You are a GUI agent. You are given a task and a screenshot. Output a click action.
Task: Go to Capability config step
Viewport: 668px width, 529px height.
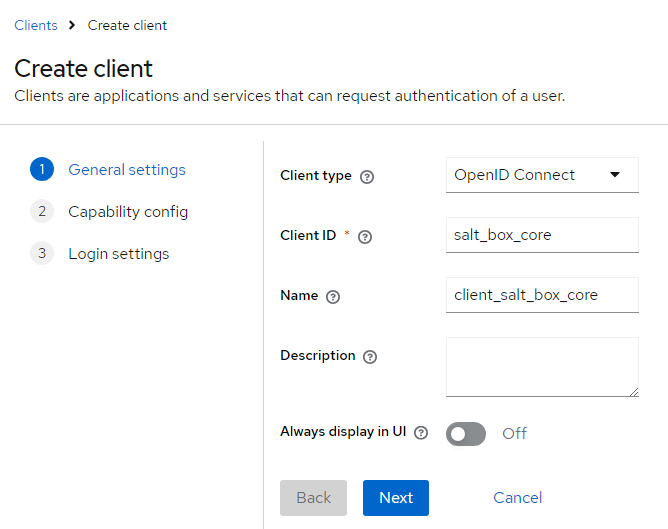click(128, 212)
